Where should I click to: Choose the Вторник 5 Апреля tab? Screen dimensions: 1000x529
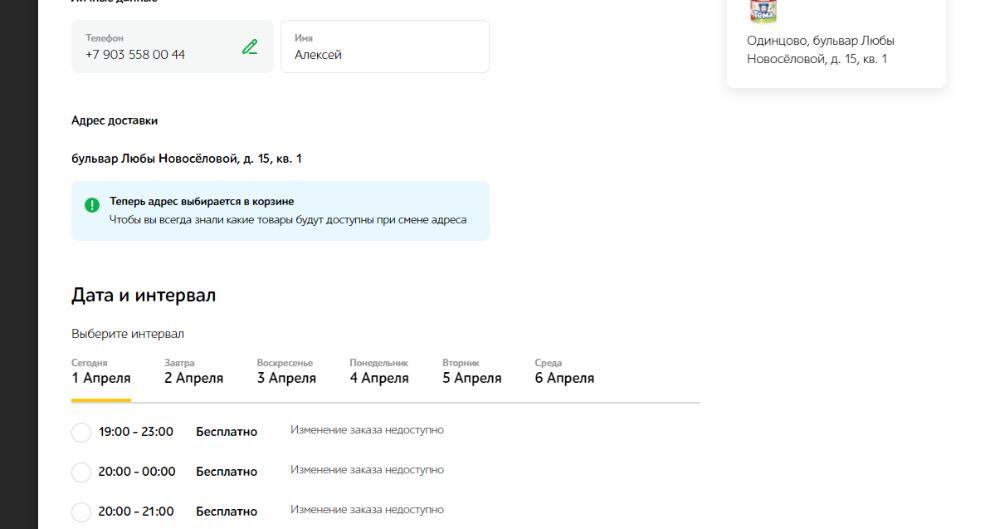coord(472,372)
